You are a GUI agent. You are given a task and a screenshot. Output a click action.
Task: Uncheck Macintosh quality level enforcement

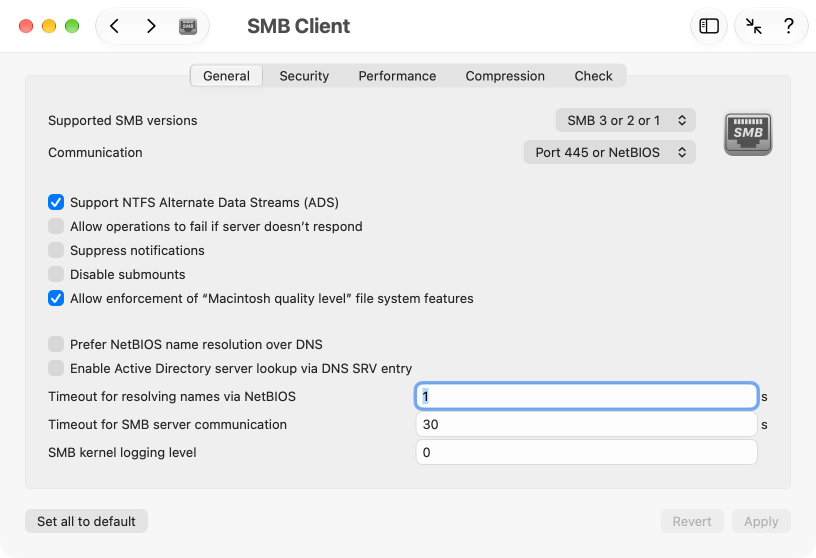56,298
